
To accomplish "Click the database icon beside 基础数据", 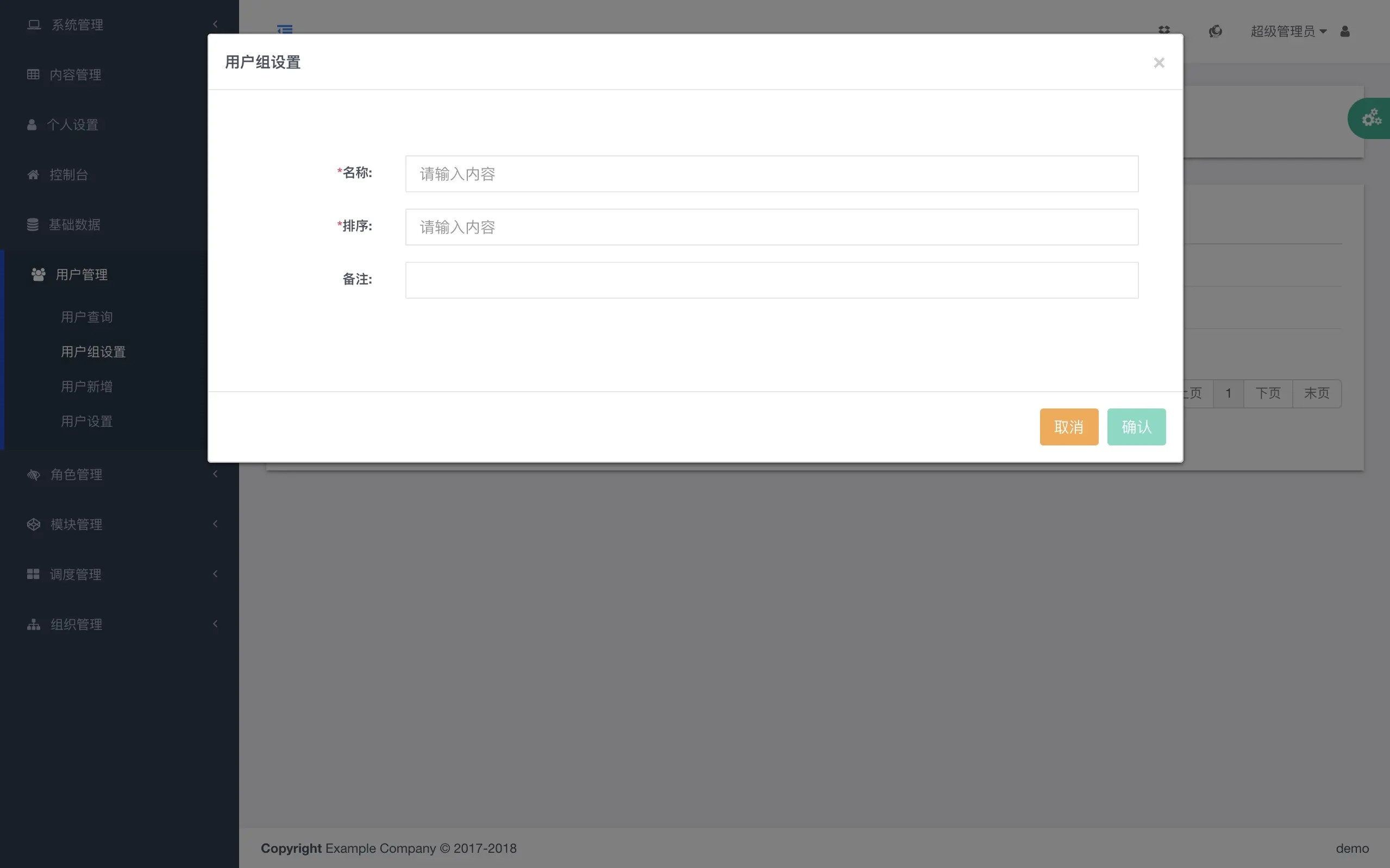I will pyautogui.click(x=33, y=224).
